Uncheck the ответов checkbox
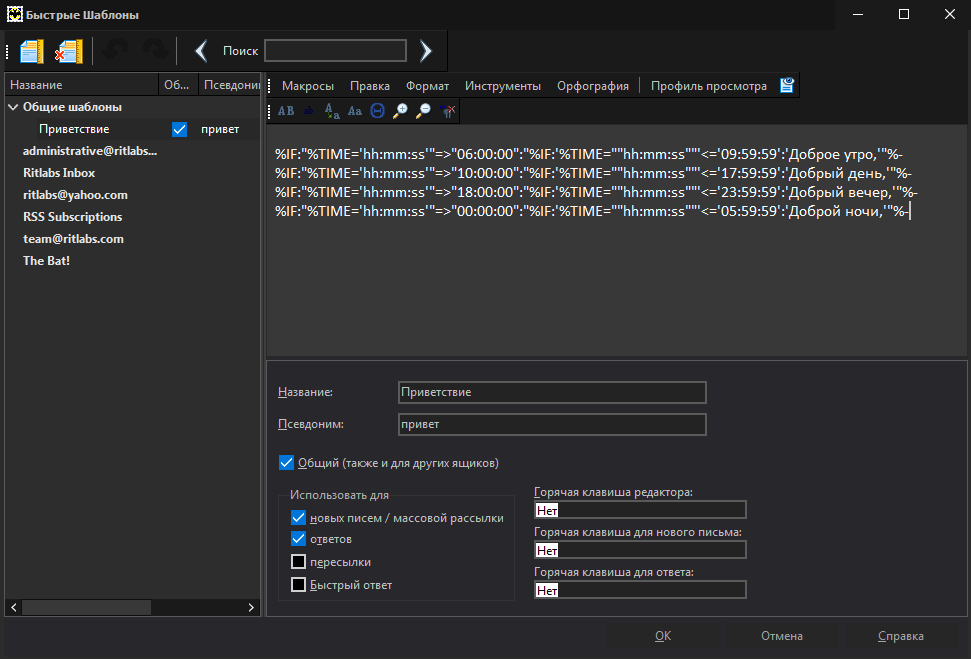 pos(298,538)
